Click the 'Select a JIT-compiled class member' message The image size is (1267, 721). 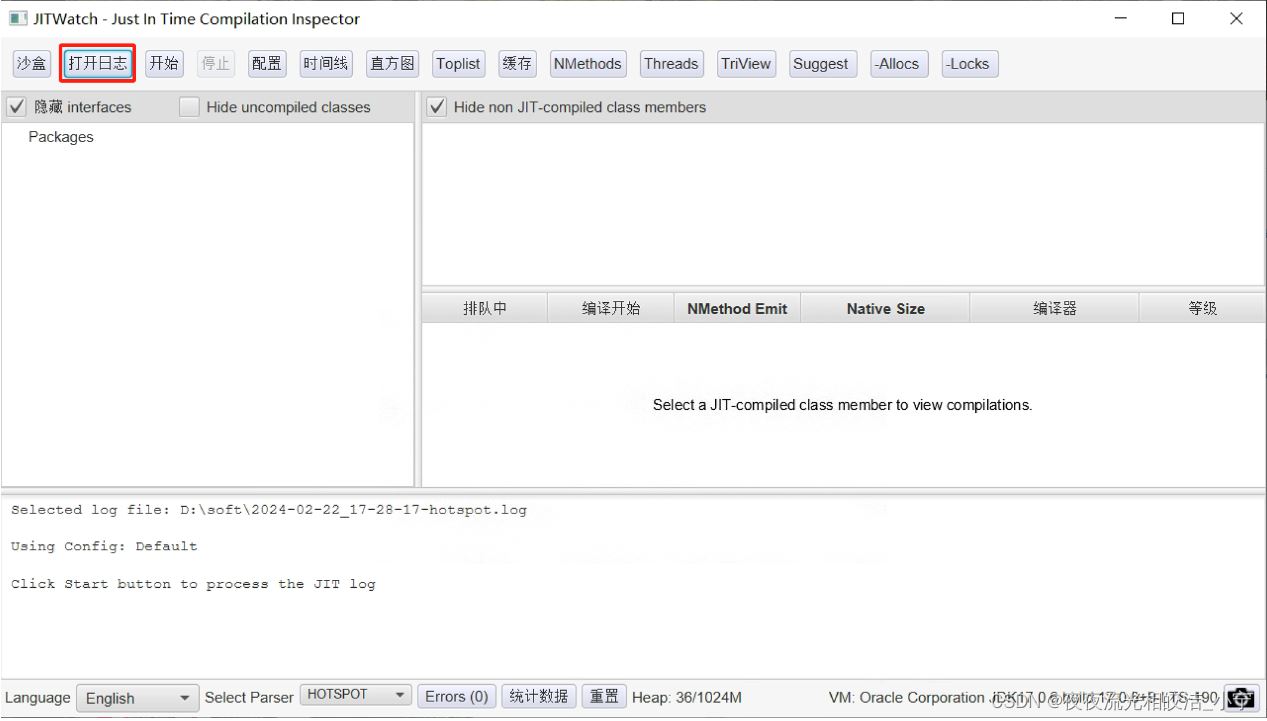point(842,405)
